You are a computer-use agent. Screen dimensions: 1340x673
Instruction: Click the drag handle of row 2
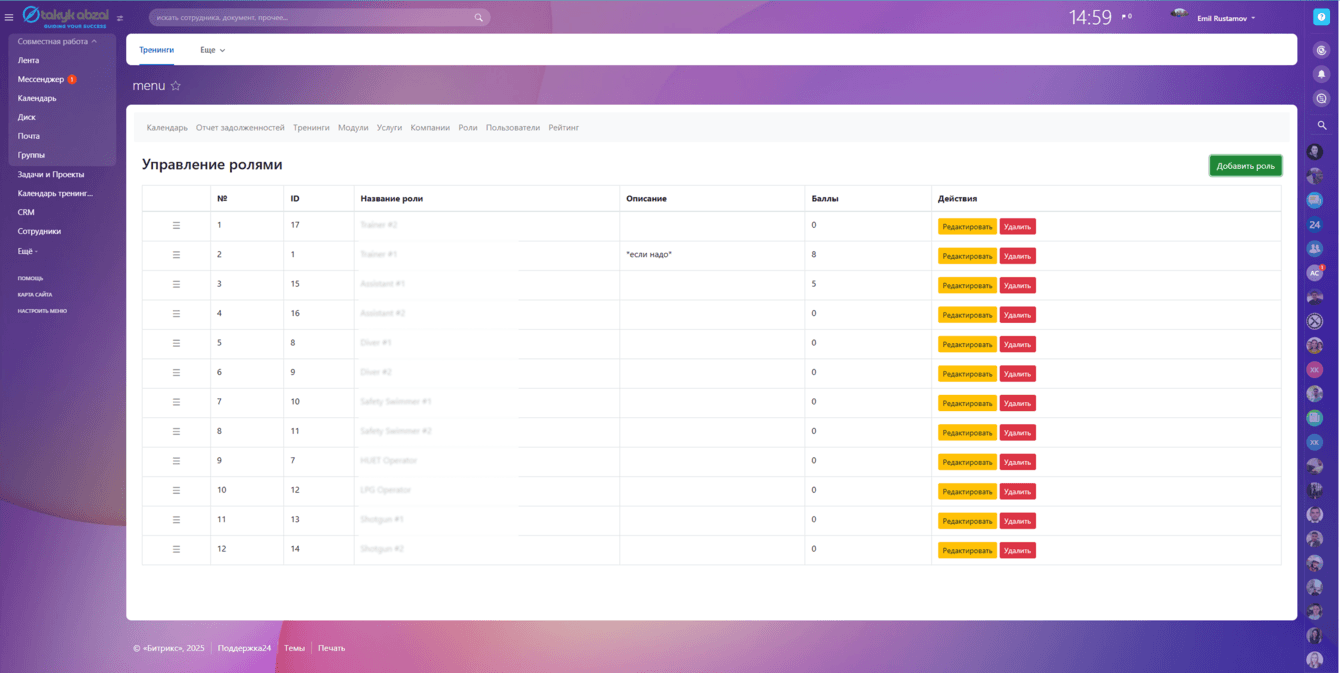[176, 255]
